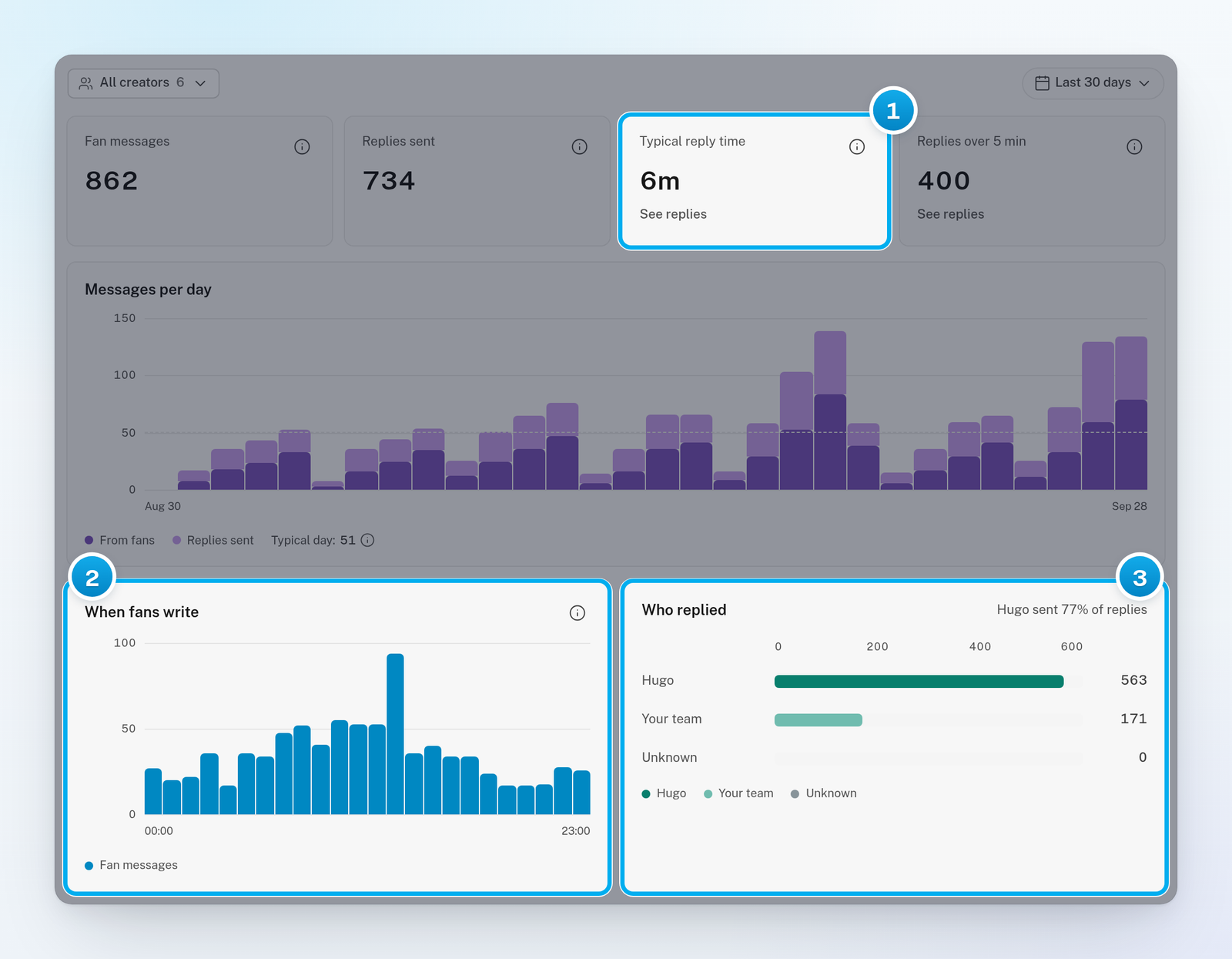Click the Aug 30 axis label
Image resolution: width=1232 pixels, height=959 pixels.
click(x=162, y=506)
